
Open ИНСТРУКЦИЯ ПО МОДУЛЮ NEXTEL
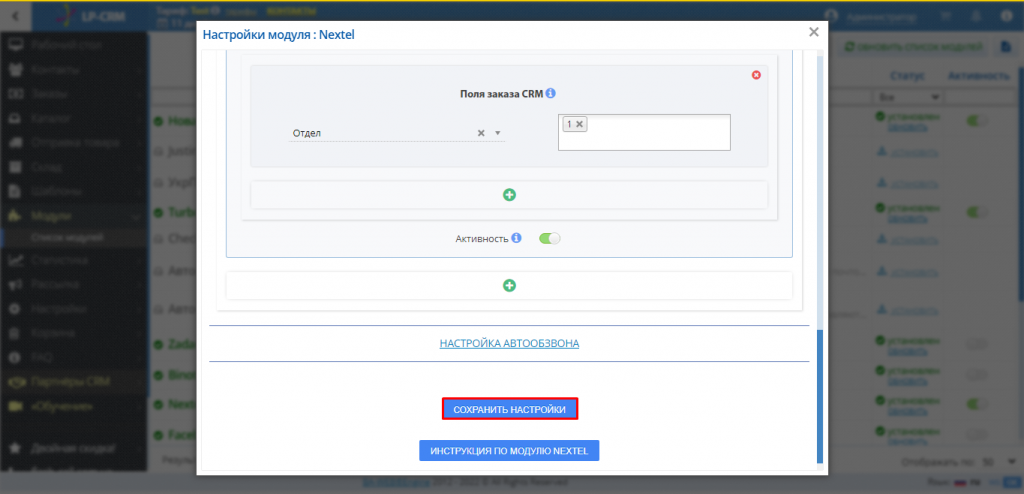tap(509, 451)
